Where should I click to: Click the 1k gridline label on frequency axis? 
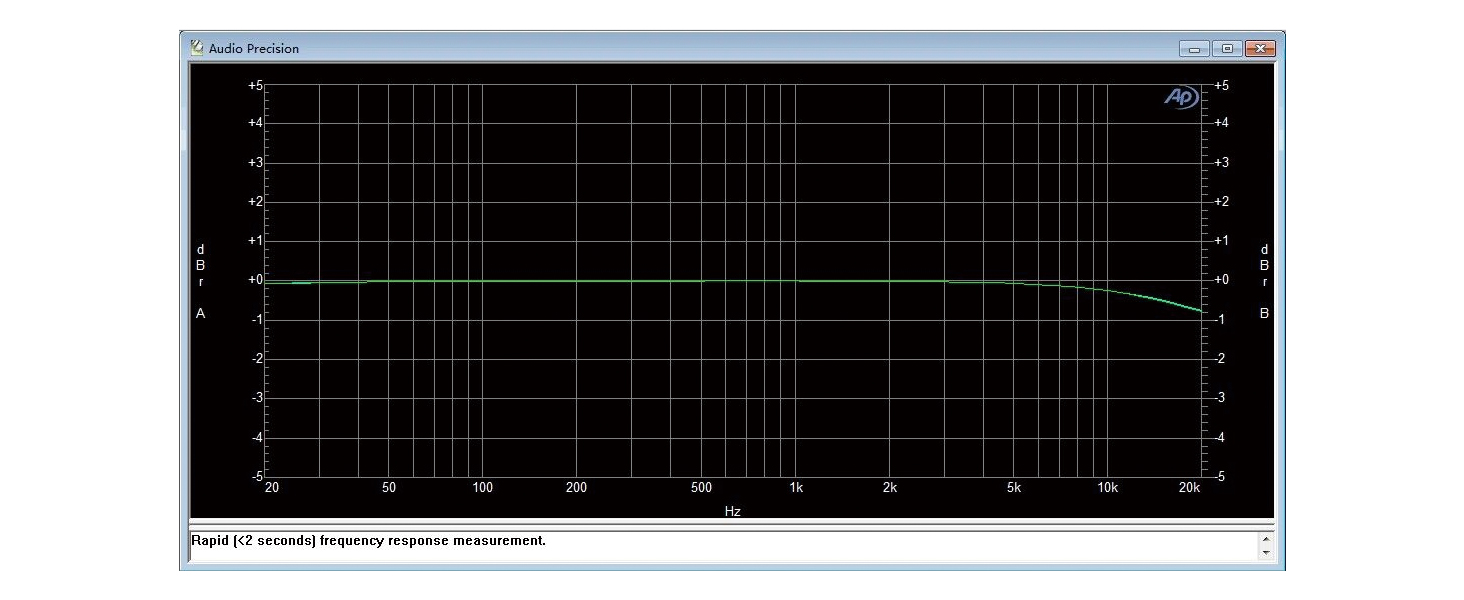(796, 489)
